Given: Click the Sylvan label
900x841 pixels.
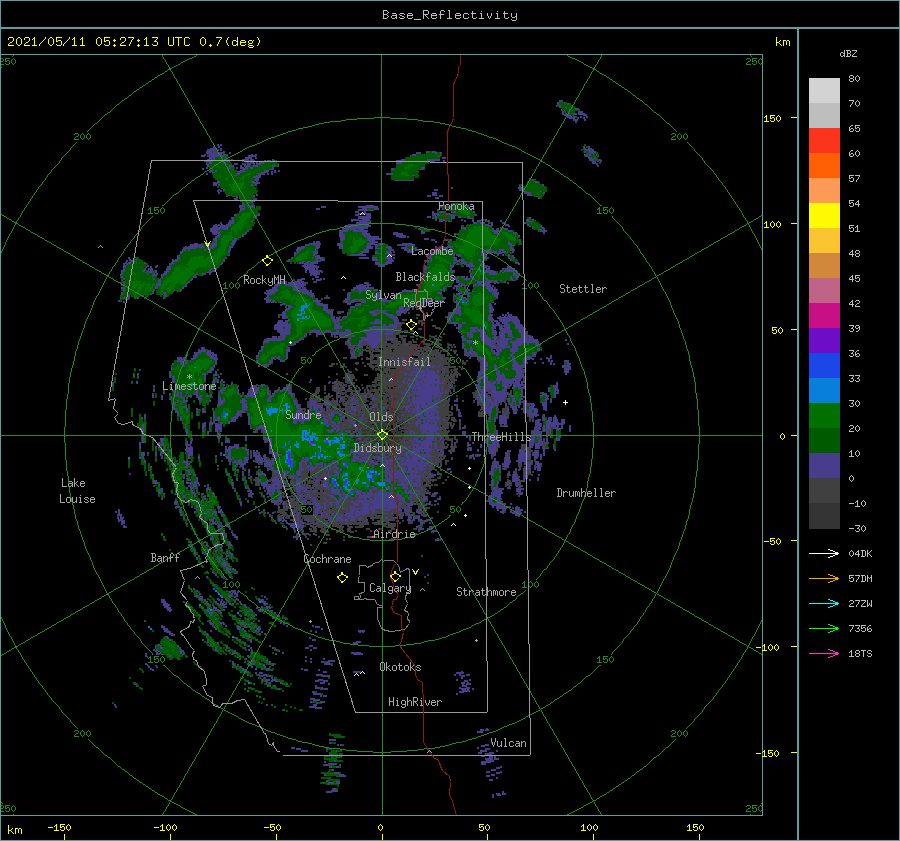Looking at the screenshot, I should (383, 295).
